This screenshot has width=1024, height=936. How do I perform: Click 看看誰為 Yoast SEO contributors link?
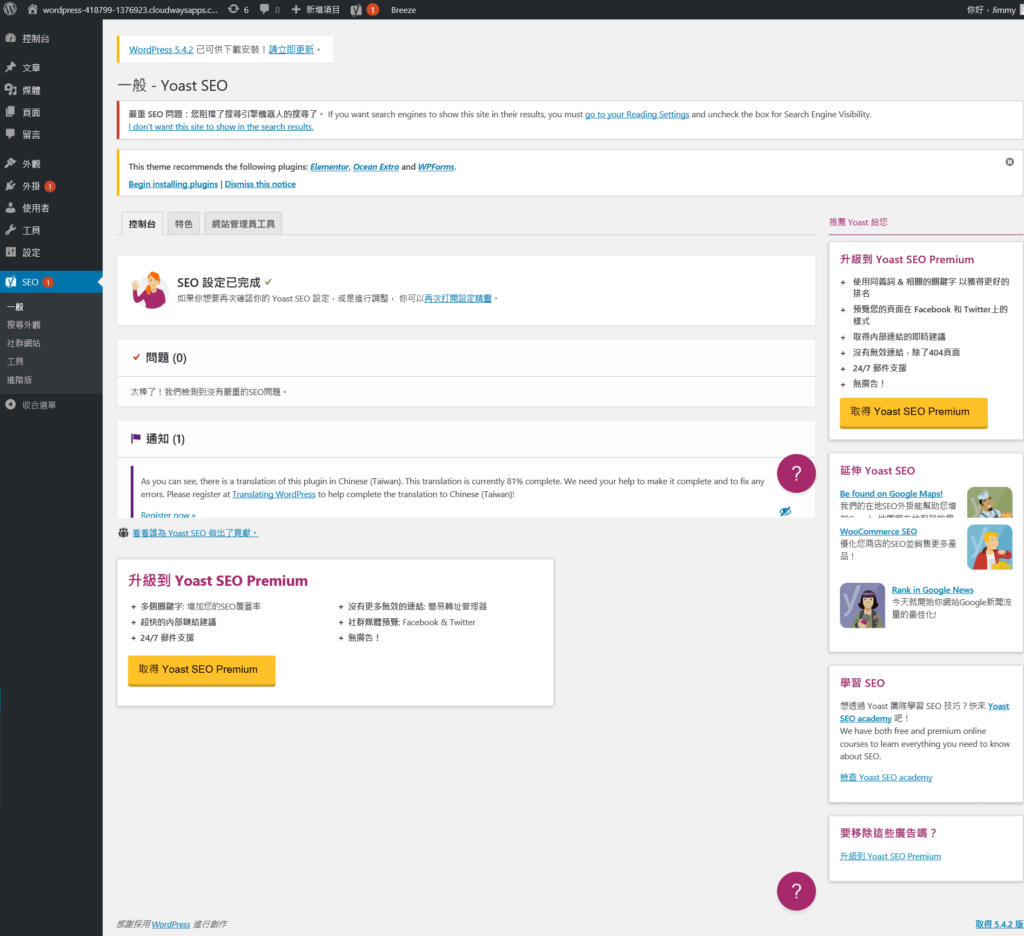[195, 533]
